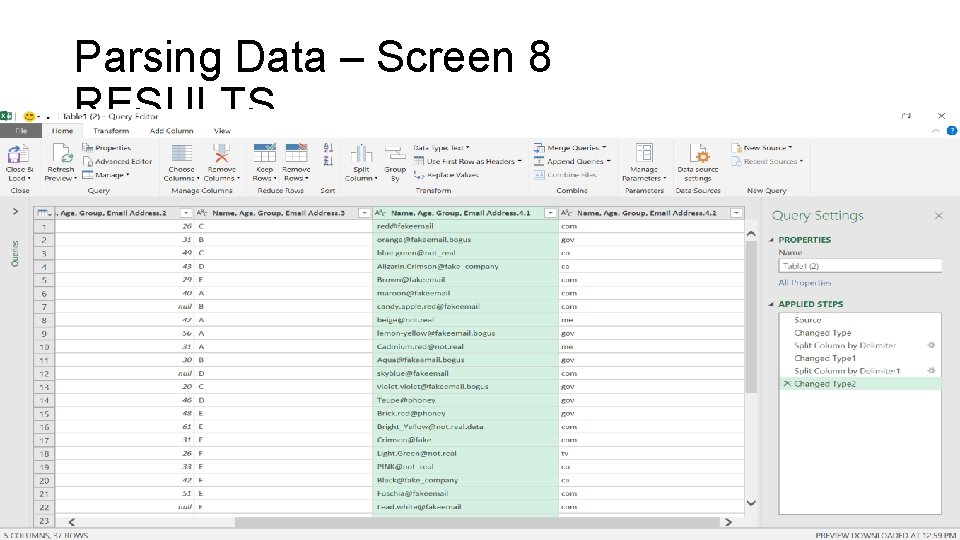960x540 pixels.
Task: Open the help question mark icon
Action: click(951, 130)
